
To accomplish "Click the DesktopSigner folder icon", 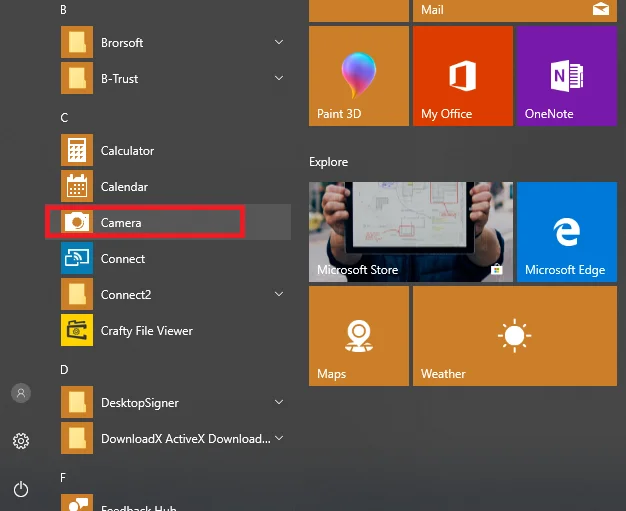I will [x=77, y=402].
